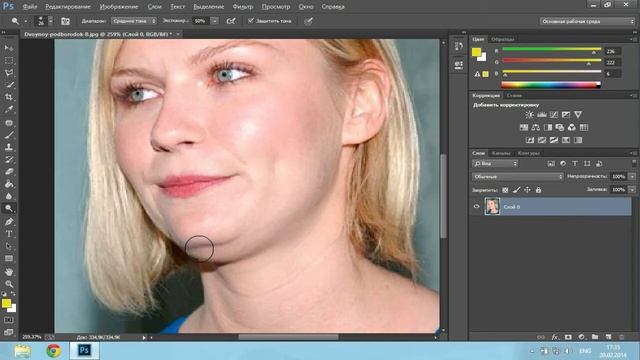The image size is (640, 360).
Task: Open the layer filter kind dropdown
Action: [x=495, y=164]
